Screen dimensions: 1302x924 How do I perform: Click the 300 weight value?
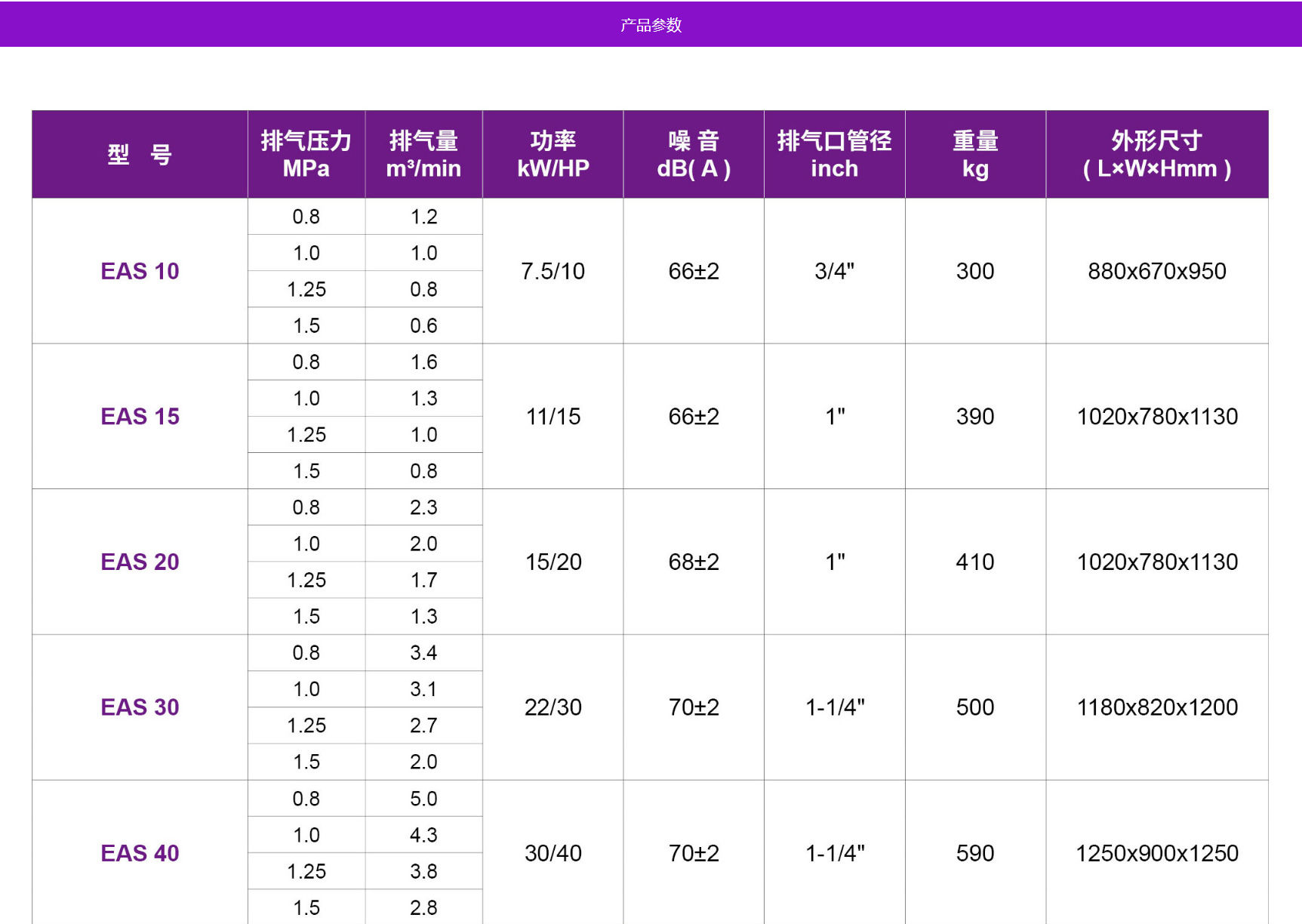[x=975, y=271]
